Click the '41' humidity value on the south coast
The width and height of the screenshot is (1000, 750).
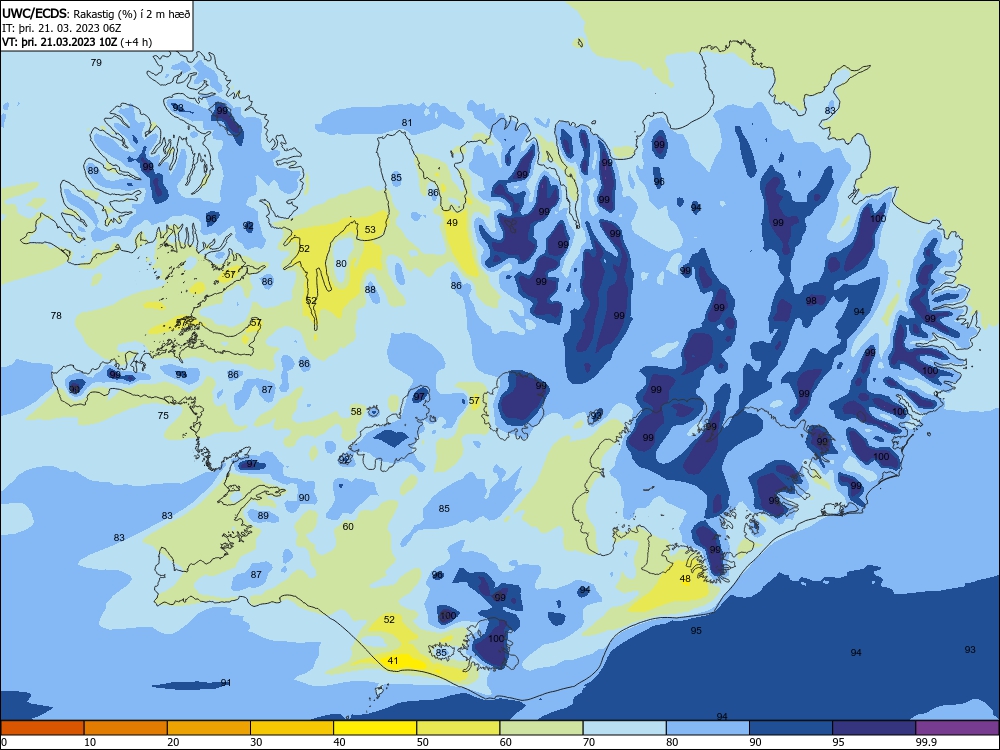coord(393,661)
